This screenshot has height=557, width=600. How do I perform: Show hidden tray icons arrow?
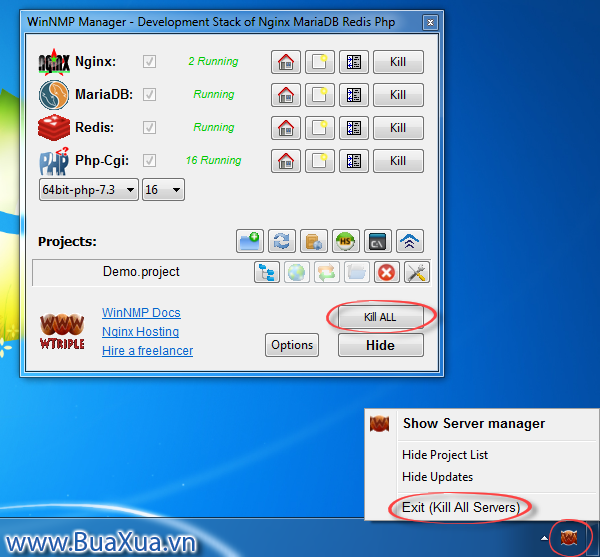pos(544,538)
